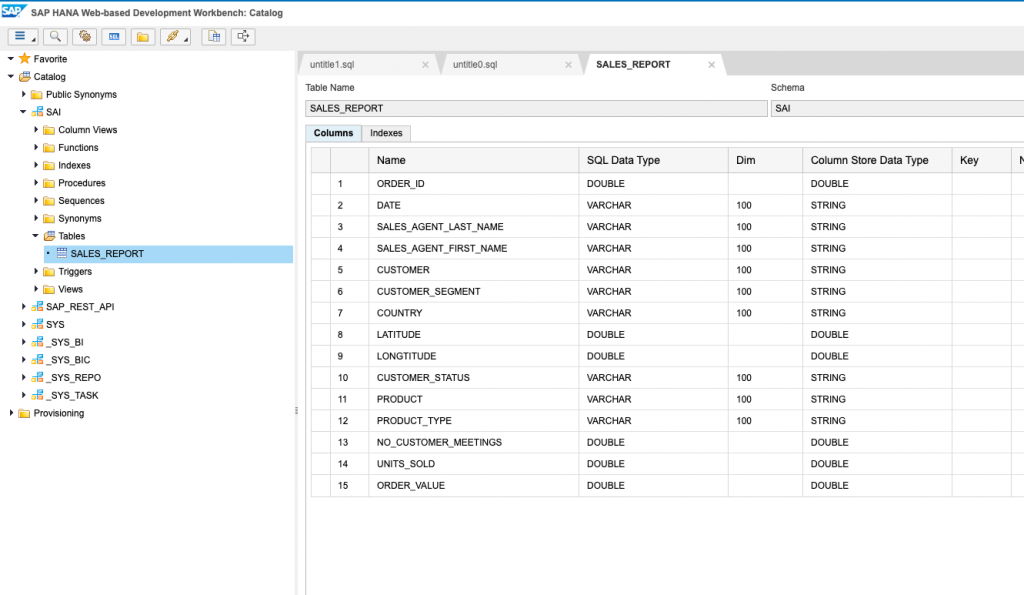Click the _SYS_TASK schema icon
The image size is (1024, 595).
pos(37,394)
